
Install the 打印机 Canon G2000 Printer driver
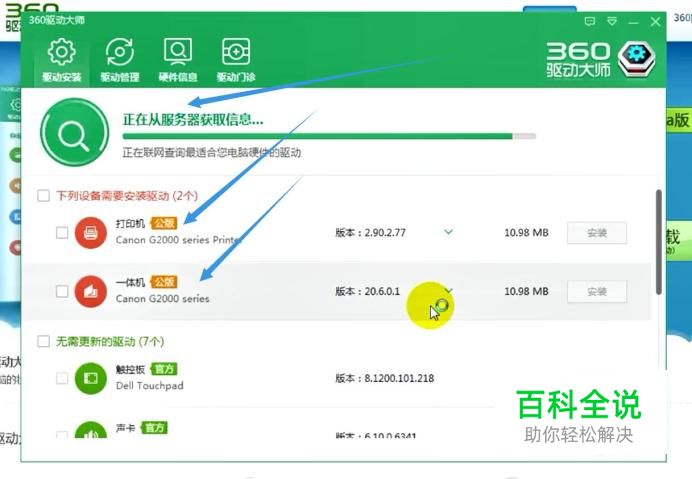(597, 233)
